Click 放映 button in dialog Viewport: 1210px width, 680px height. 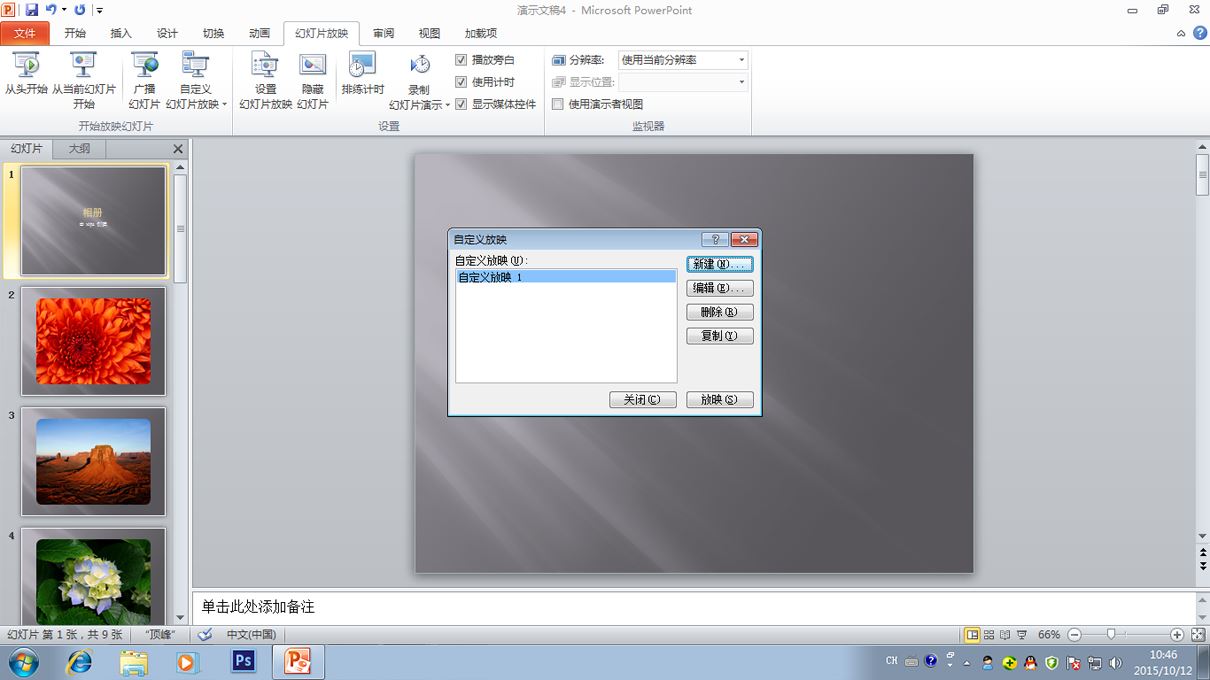coord(720,400)
